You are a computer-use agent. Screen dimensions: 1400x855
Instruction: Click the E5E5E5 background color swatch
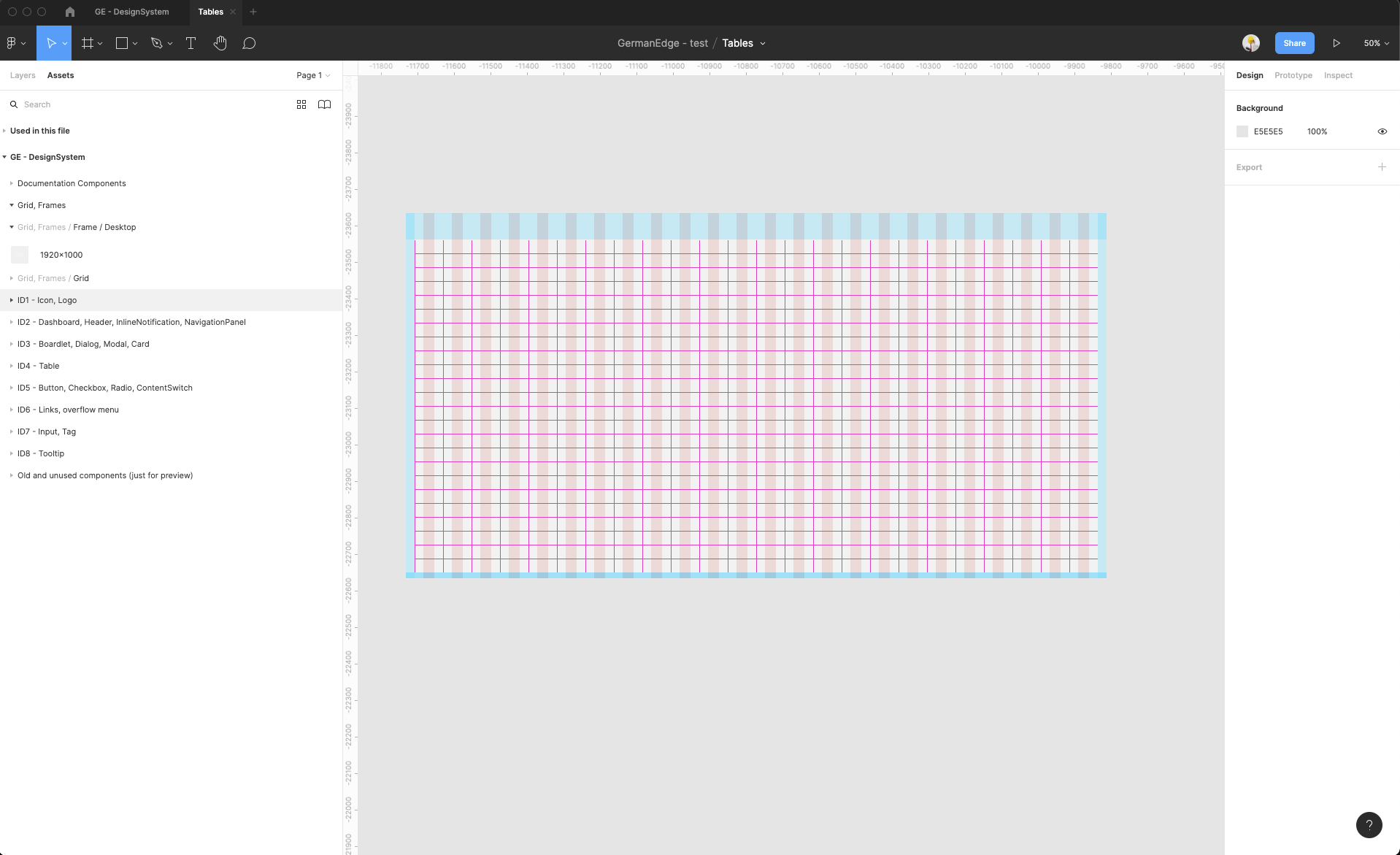[x=1242, y=131]
